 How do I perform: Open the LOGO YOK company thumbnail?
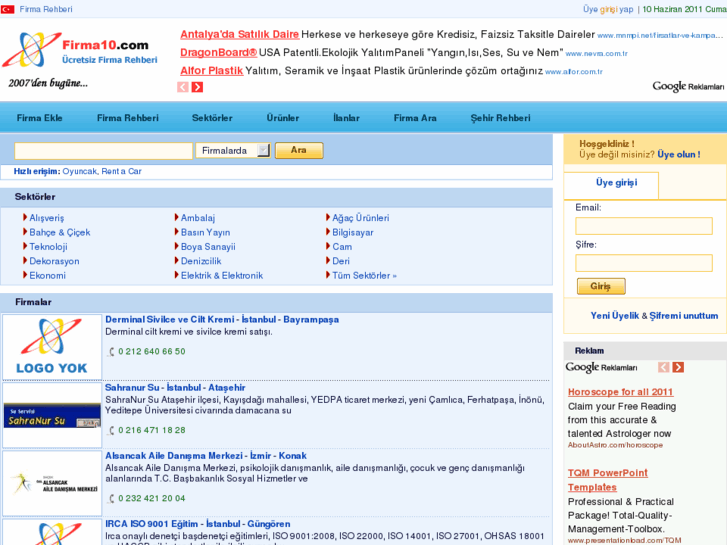tap(52, 346)
